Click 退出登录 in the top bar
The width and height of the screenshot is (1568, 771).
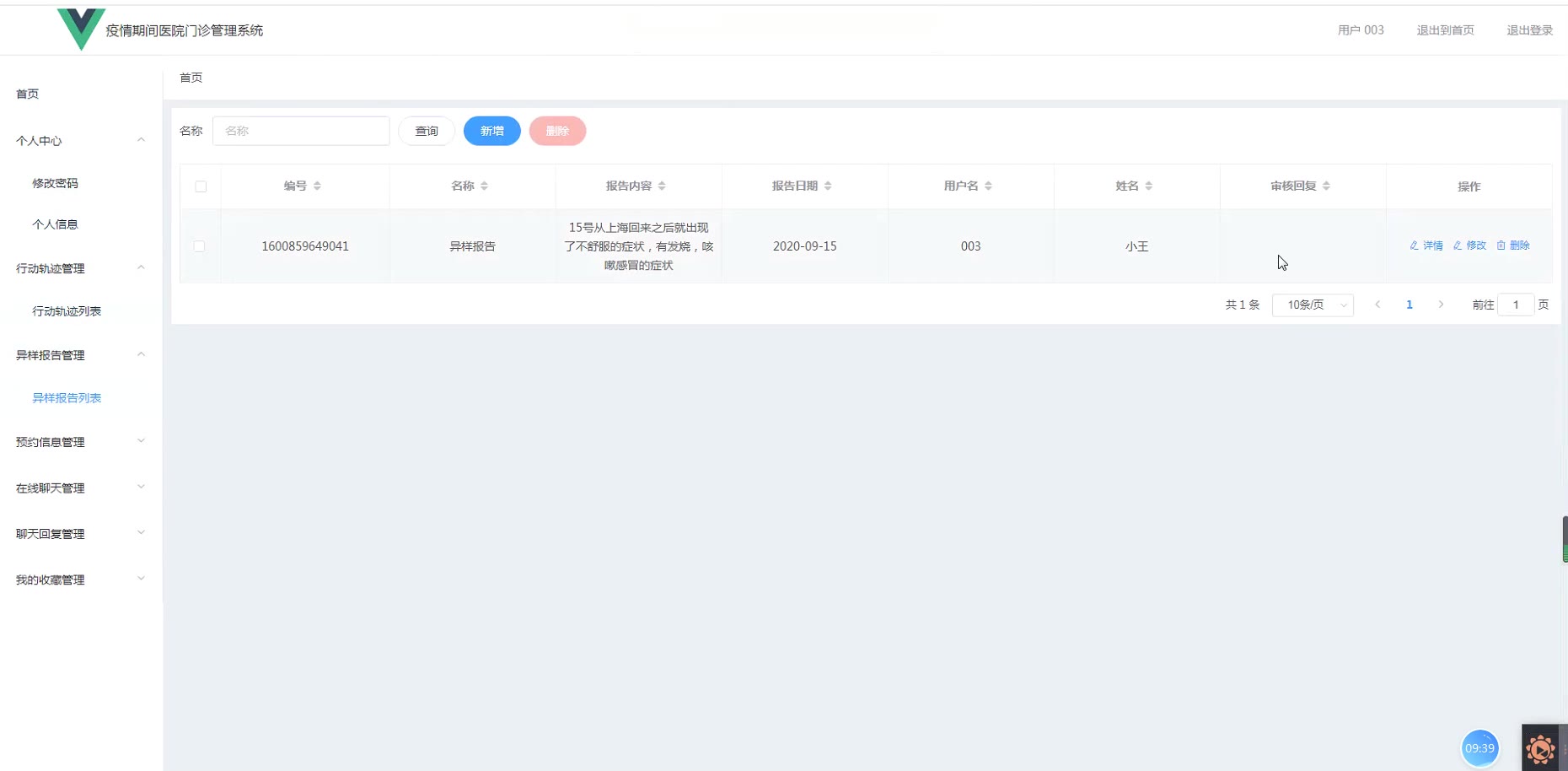click(1529, 30)
